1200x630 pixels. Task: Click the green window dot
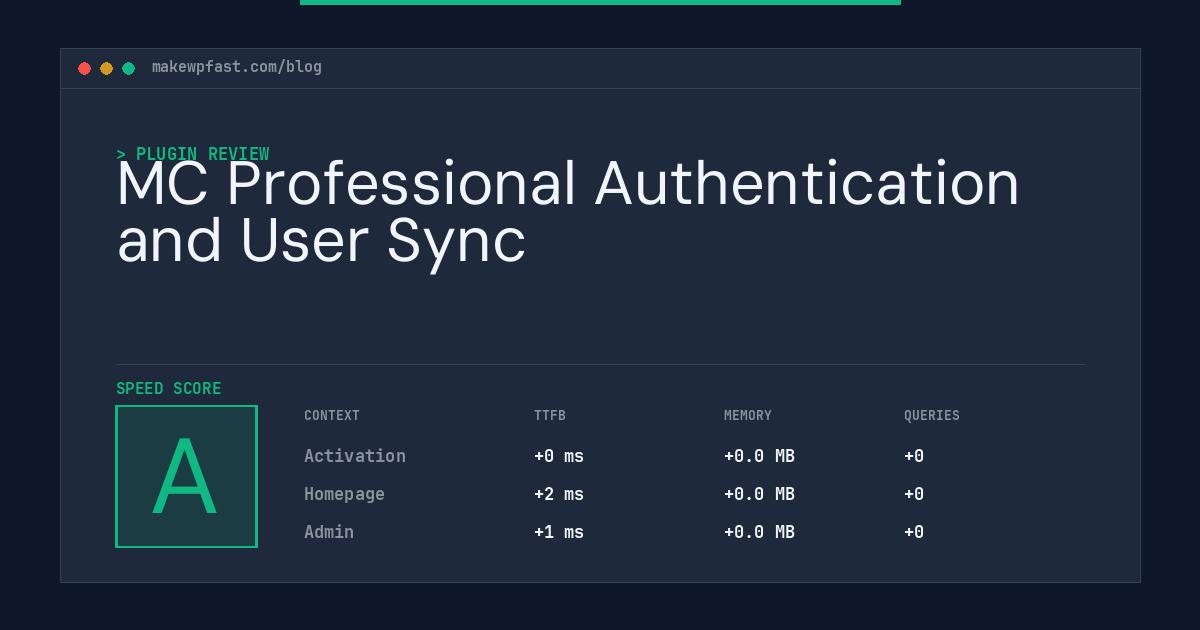[x=128, y=68]
